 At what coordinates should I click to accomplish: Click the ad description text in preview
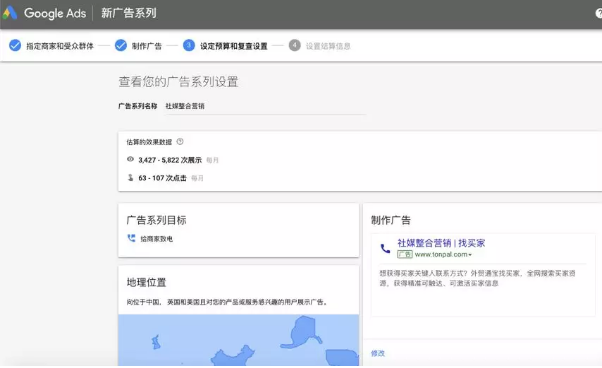477,278
